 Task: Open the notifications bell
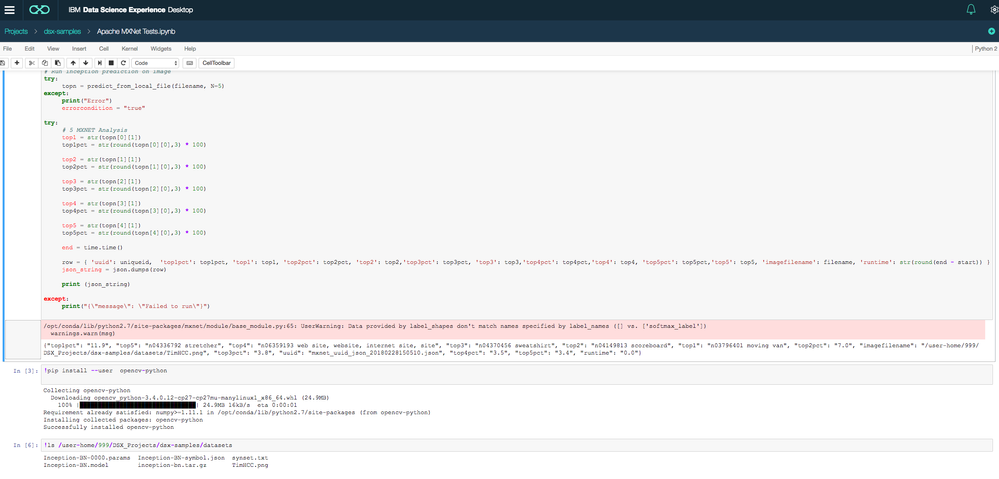[971, 10]
